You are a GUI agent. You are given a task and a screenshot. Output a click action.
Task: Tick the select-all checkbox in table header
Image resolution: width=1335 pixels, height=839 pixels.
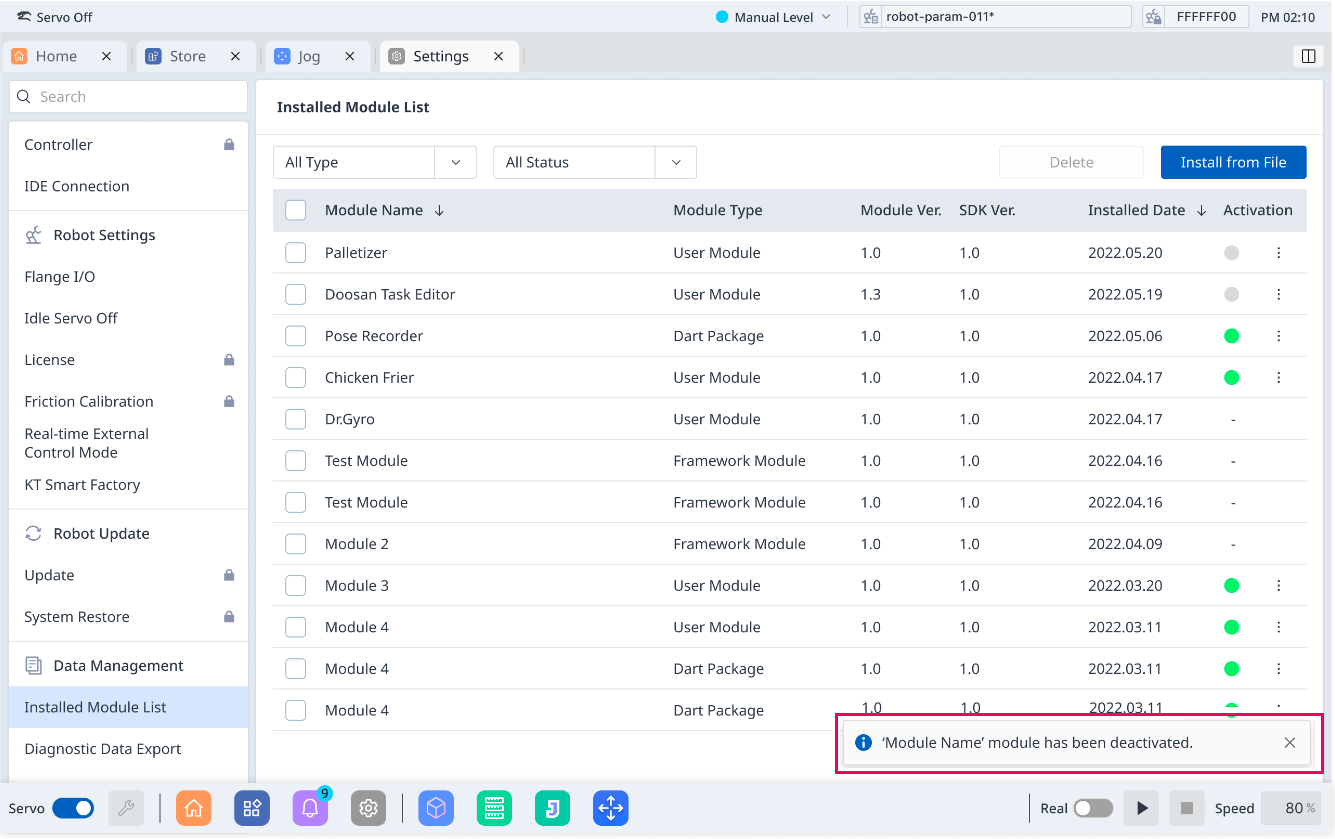(x=295, y=210)
